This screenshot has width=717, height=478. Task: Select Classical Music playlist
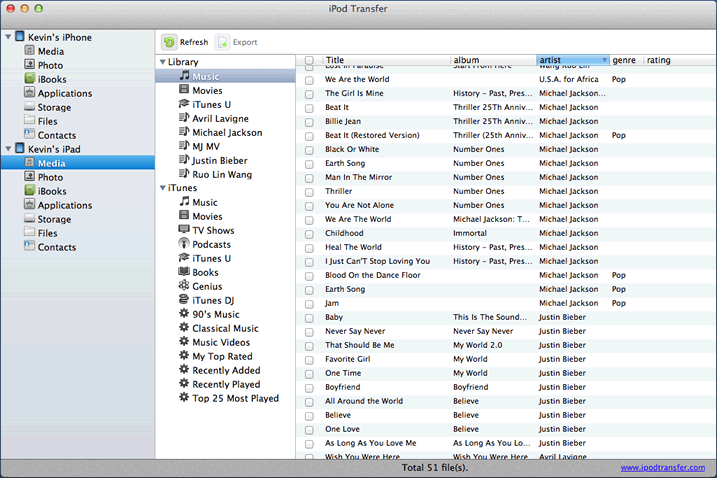[x=225, y=328]
